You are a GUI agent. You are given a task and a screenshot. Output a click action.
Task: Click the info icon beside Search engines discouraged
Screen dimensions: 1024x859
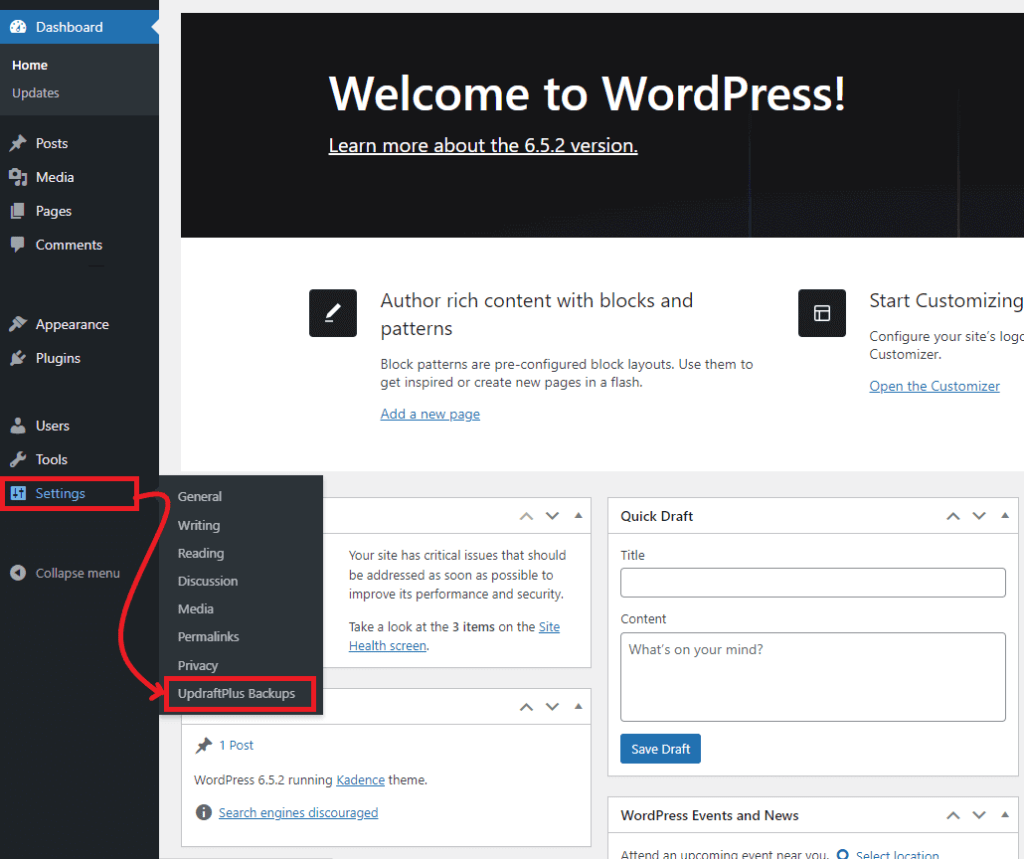204,812
